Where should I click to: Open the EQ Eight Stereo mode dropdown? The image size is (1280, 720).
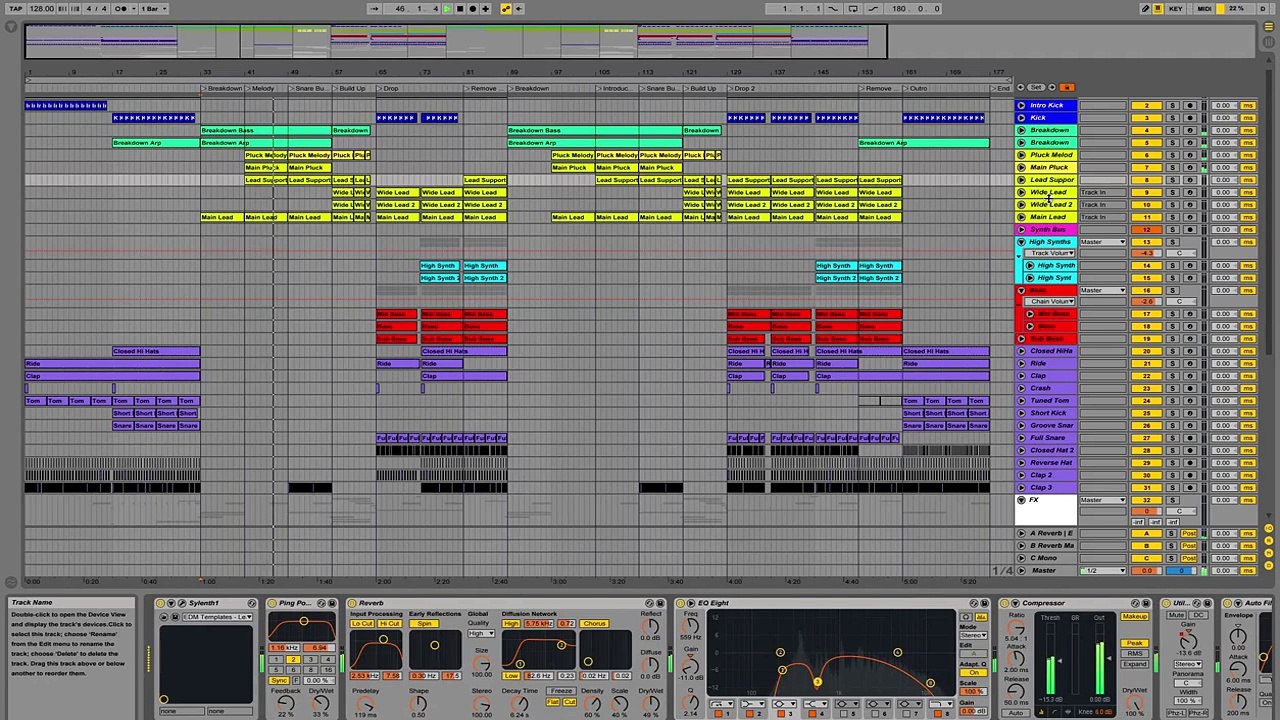tap(973, 635)
